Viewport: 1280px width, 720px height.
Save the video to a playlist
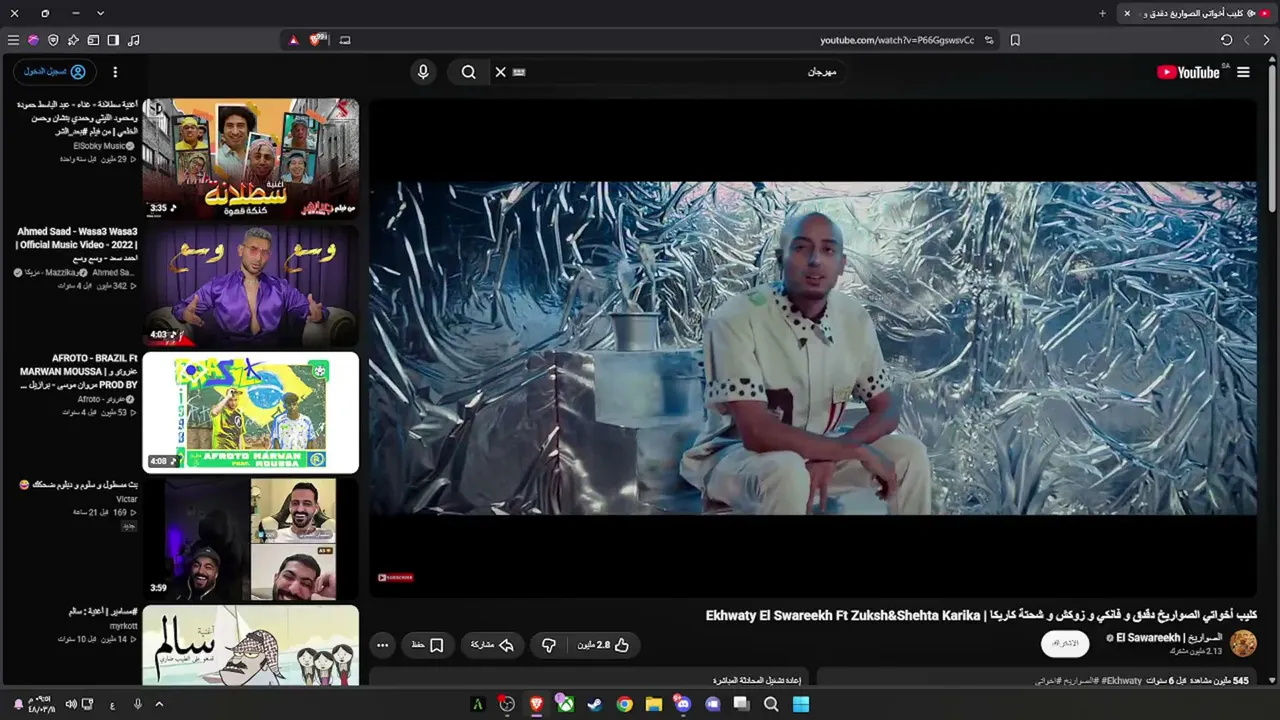tap(427, 645)
